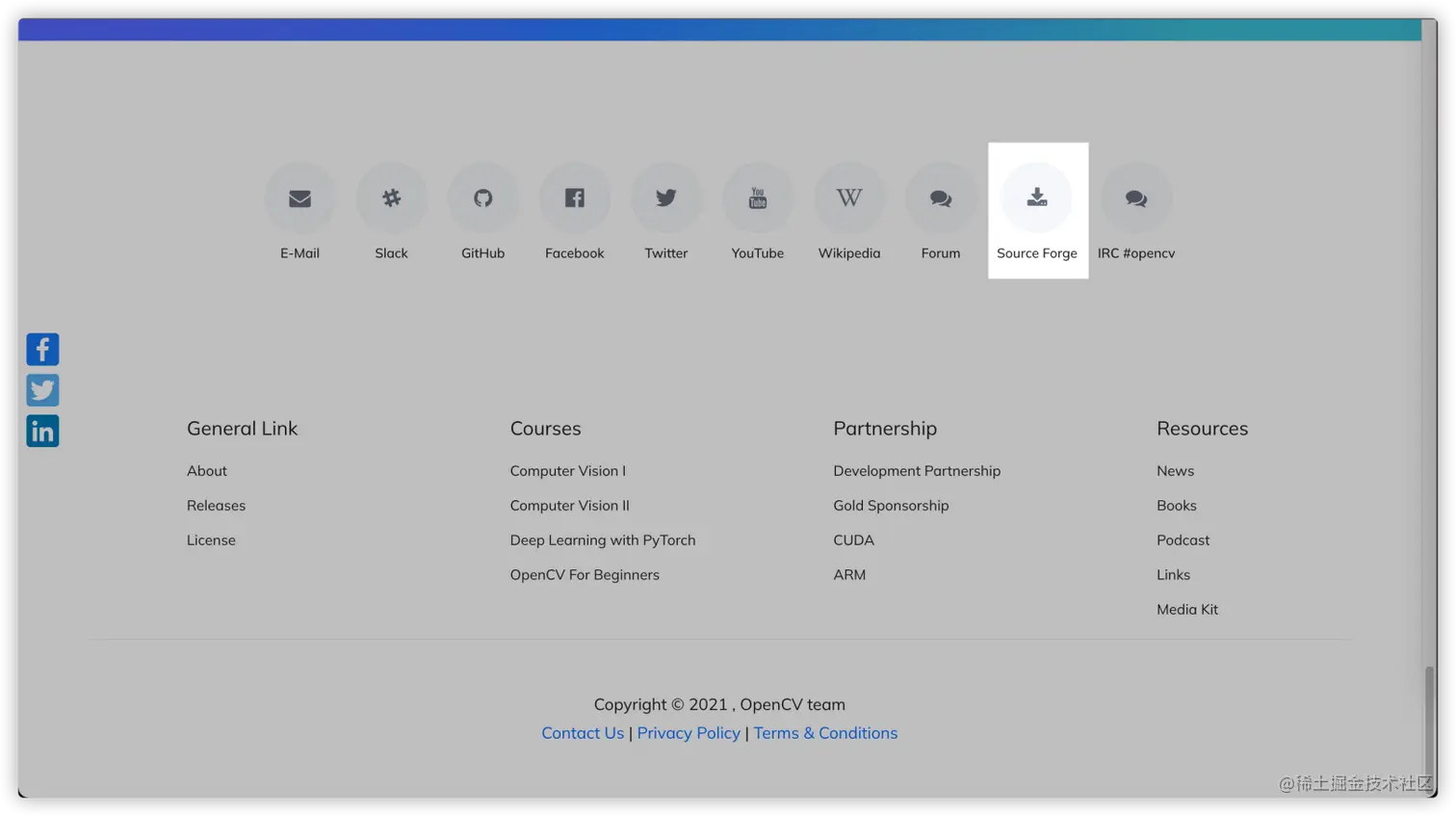Open the Media Kit link
This screenshot has height=816, width=1456.
[1186, 610]
